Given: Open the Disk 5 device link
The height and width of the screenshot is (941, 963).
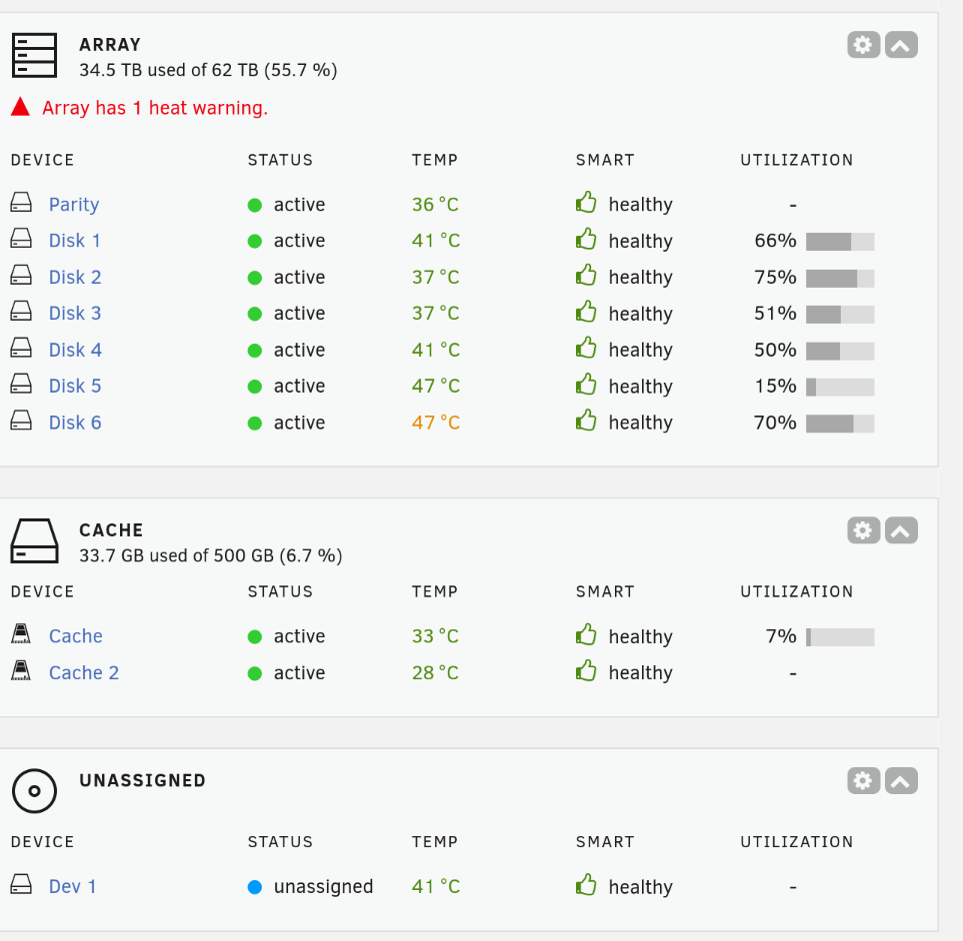Looking at the screenshot, I should (75, 386).
